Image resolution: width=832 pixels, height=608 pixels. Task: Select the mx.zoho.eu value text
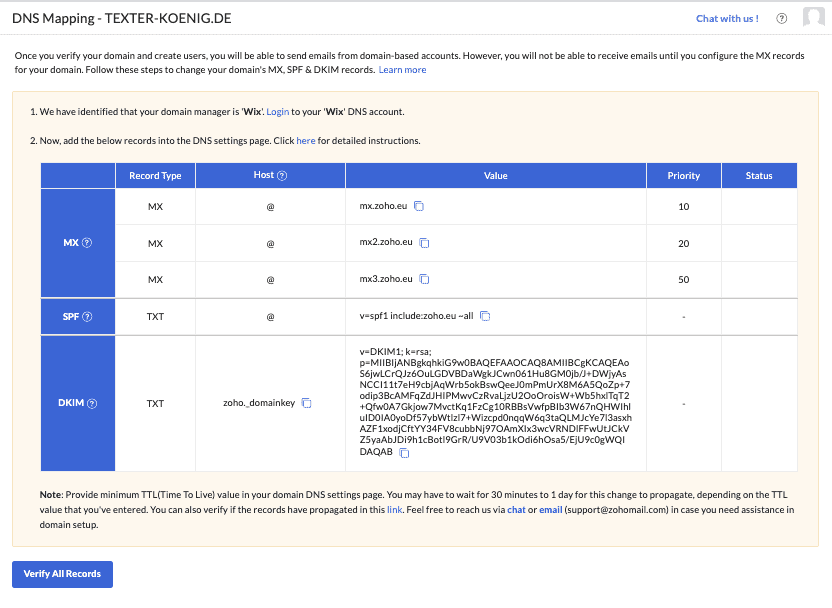tap(383, 206)
